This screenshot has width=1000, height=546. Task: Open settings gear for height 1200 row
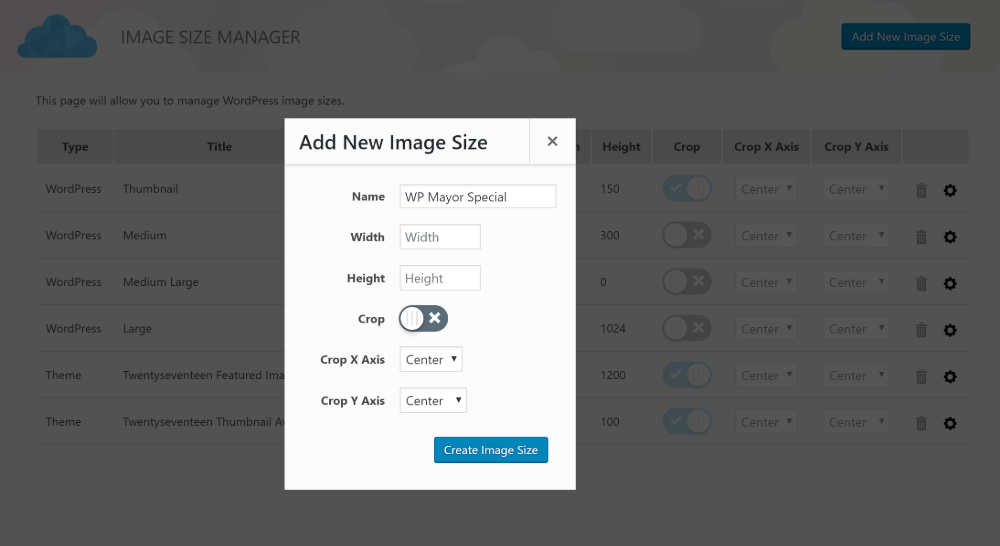(x=950, y=376)
